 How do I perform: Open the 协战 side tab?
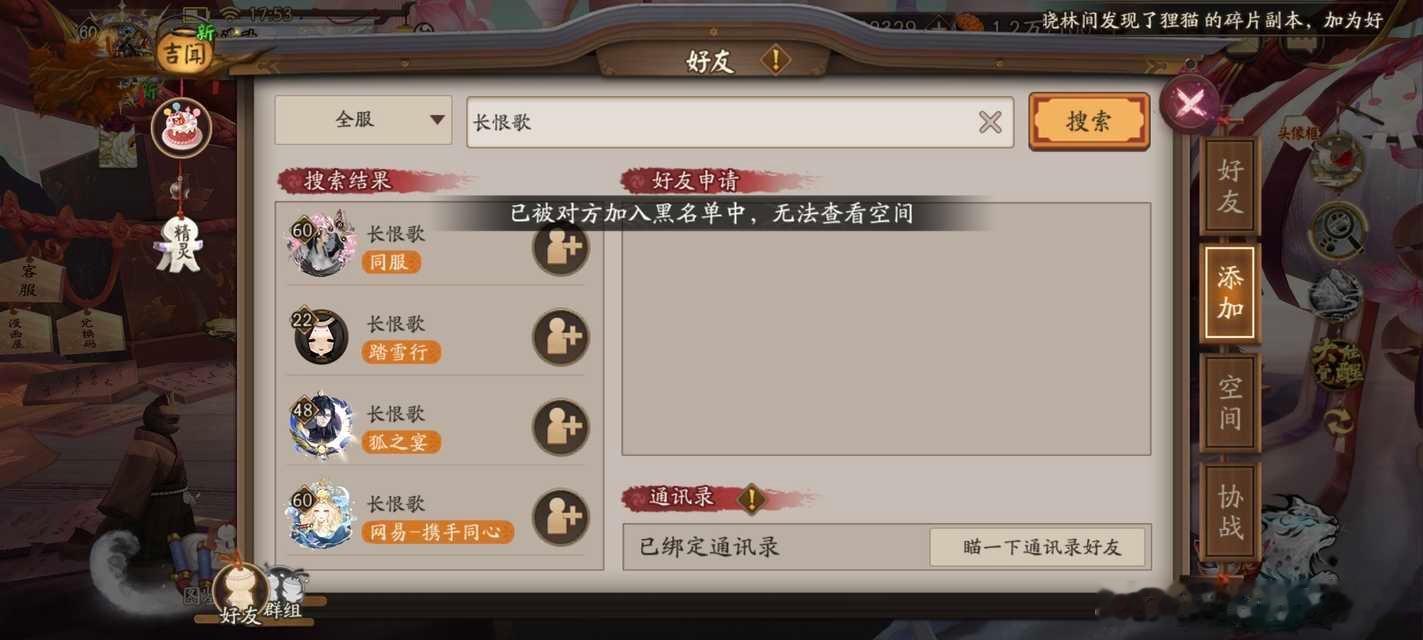point(1230,510)
